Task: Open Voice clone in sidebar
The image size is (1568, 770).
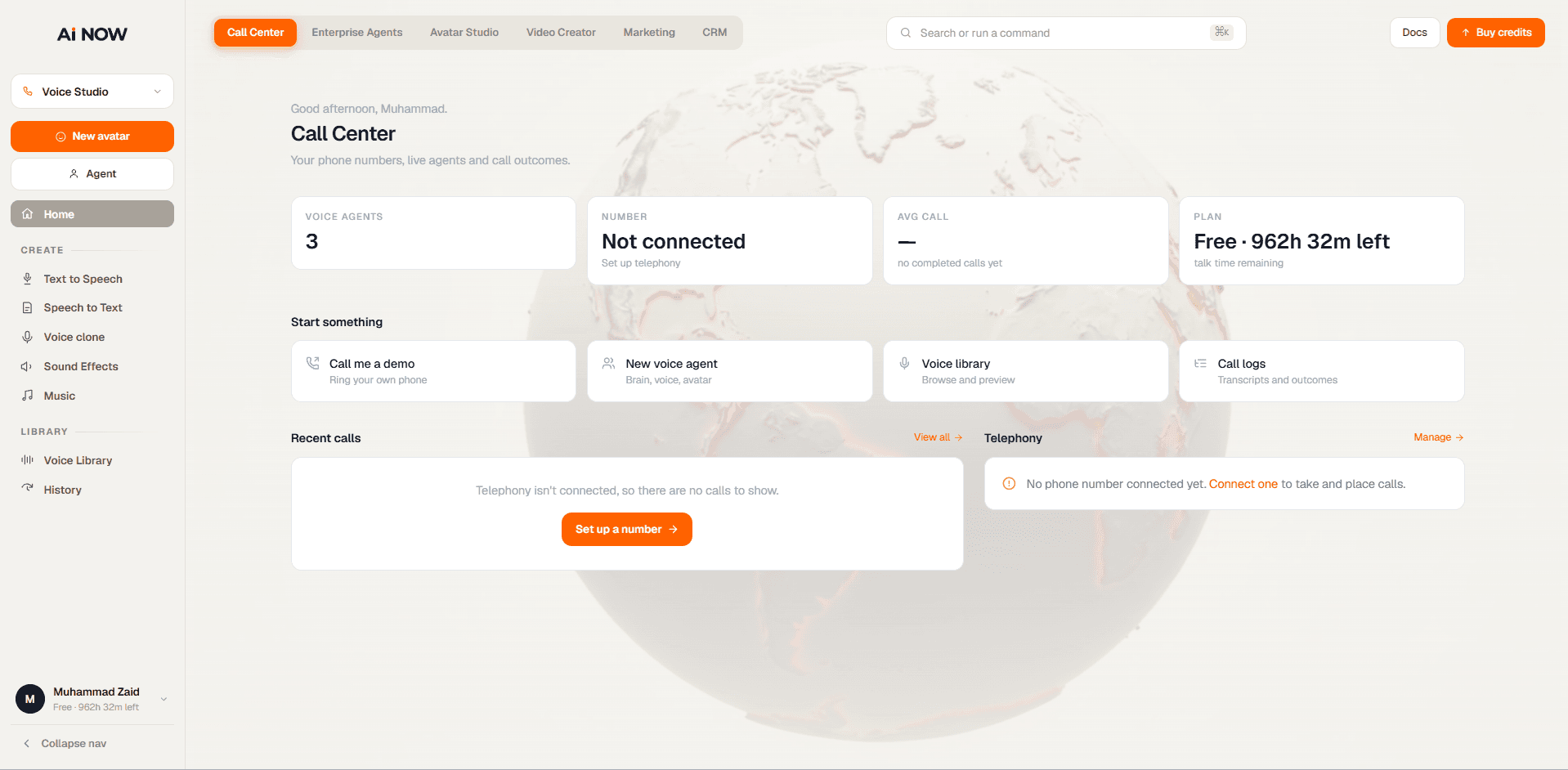Action: pyautogui.click(x=92, y=337)
